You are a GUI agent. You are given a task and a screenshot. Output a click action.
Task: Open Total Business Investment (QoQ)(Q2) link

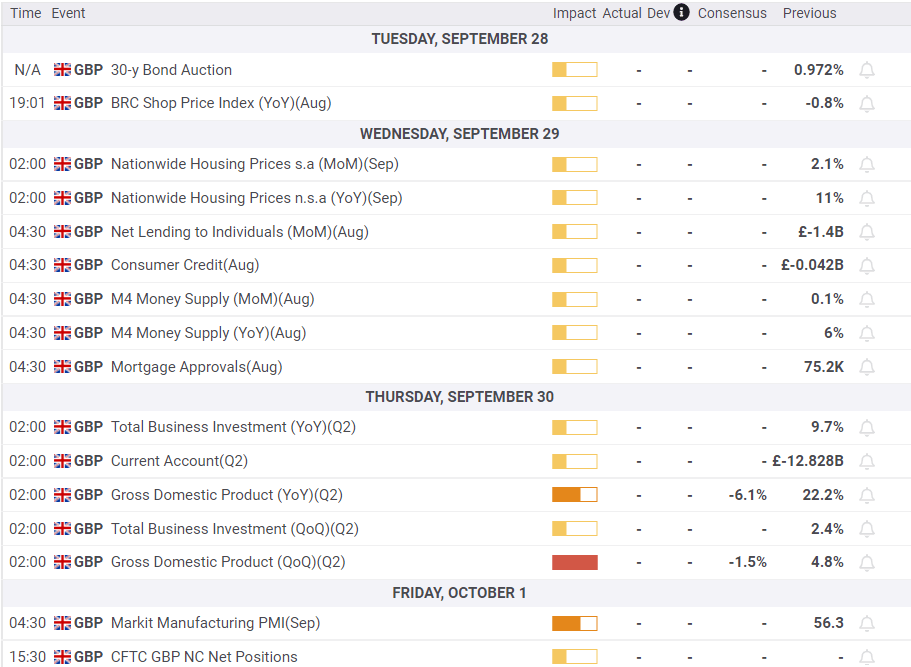tap(234, 529)
